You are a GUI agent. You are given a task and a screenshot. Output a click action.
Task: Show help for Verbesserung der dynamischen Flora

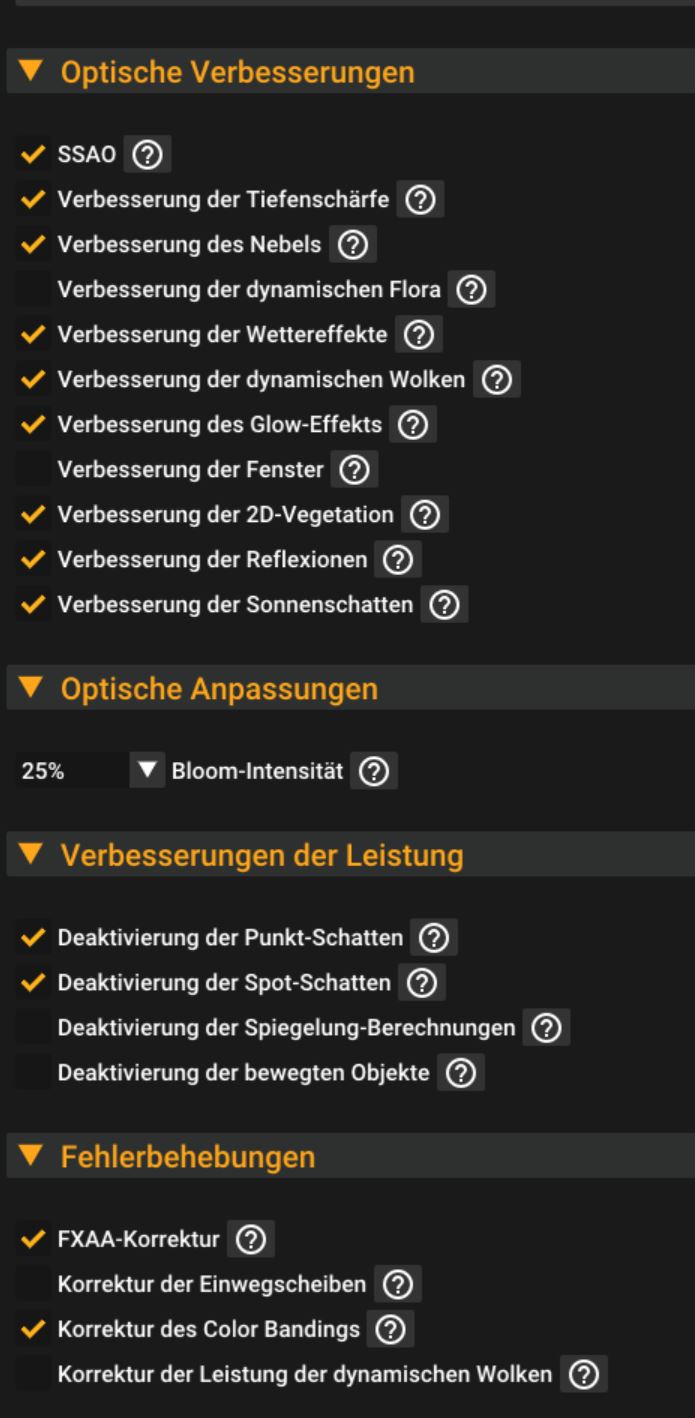point(472,290)
